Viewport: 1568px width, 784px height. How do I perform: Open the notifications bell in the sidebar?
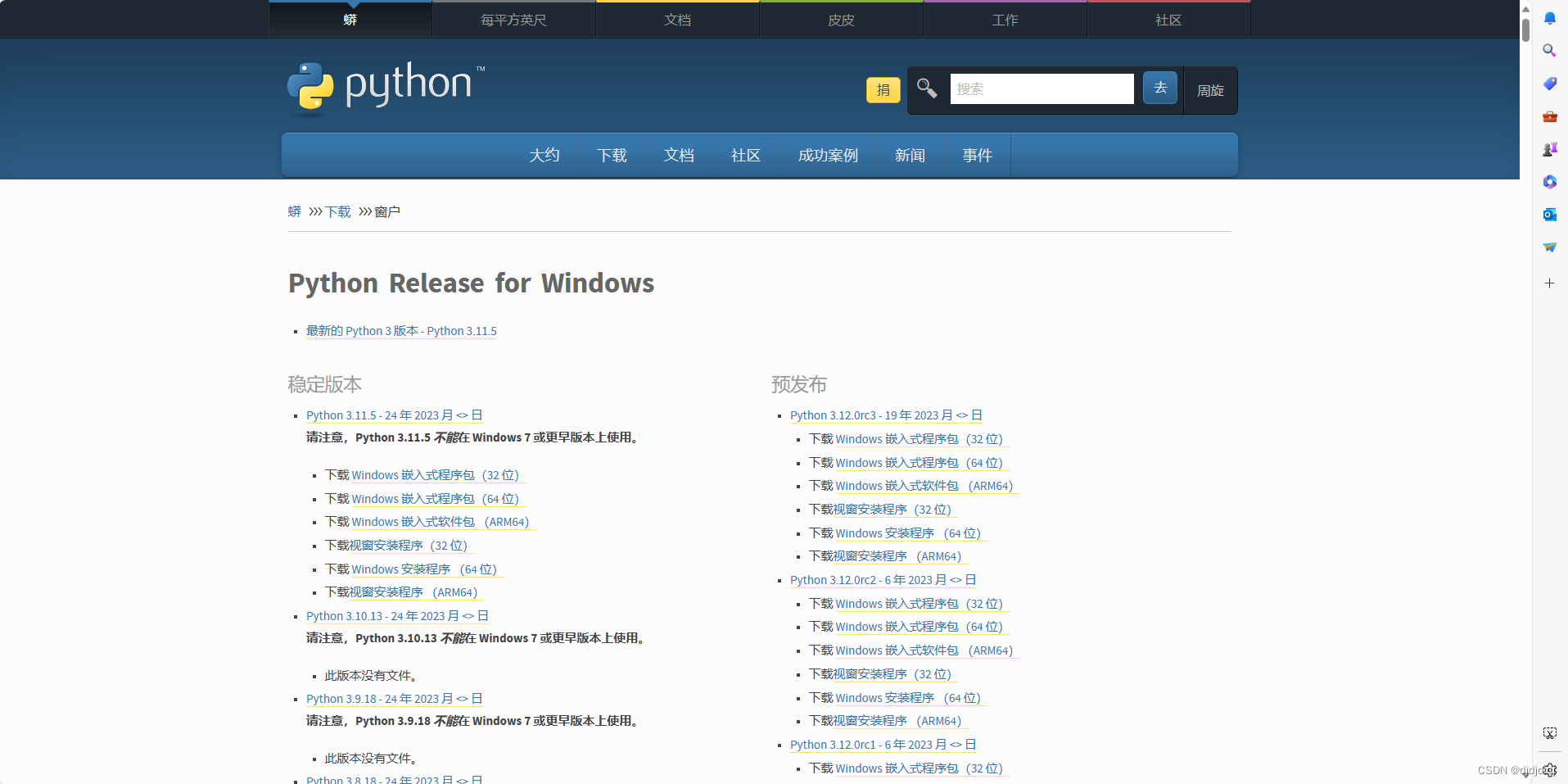(1548, 18)
